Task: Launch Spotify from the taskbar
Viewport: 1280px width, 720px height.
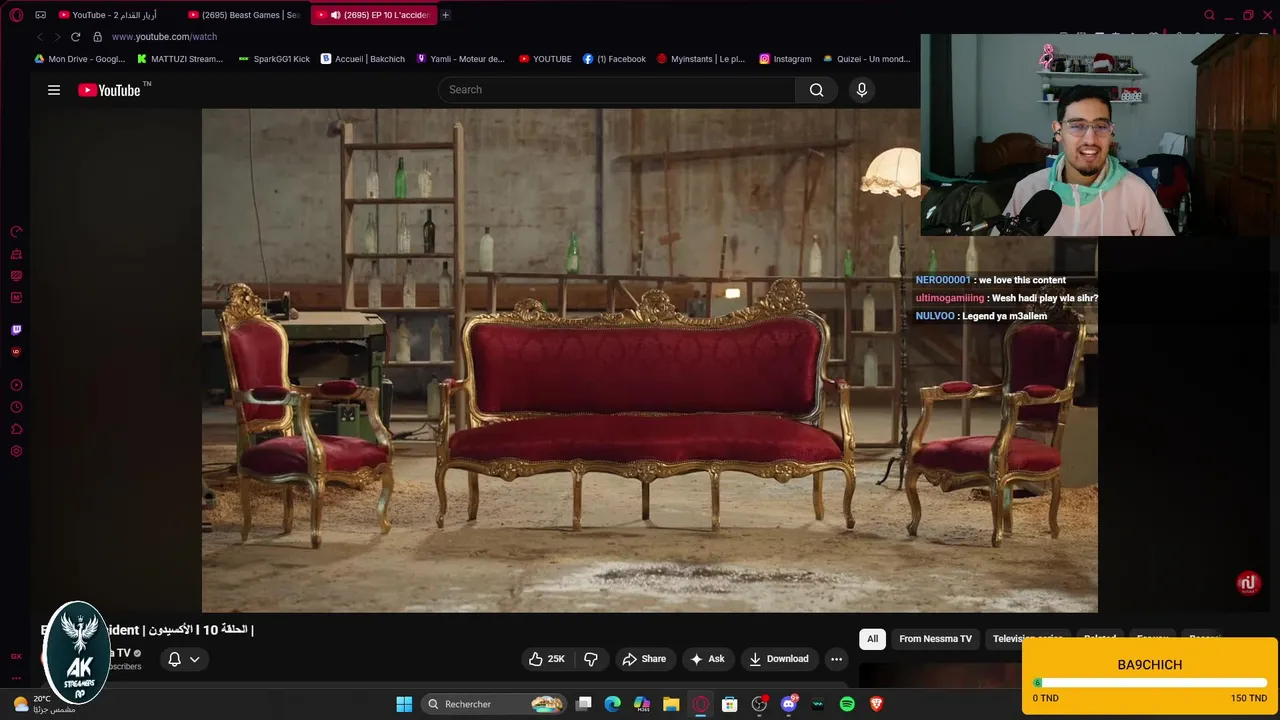Action: click(847, 704)
